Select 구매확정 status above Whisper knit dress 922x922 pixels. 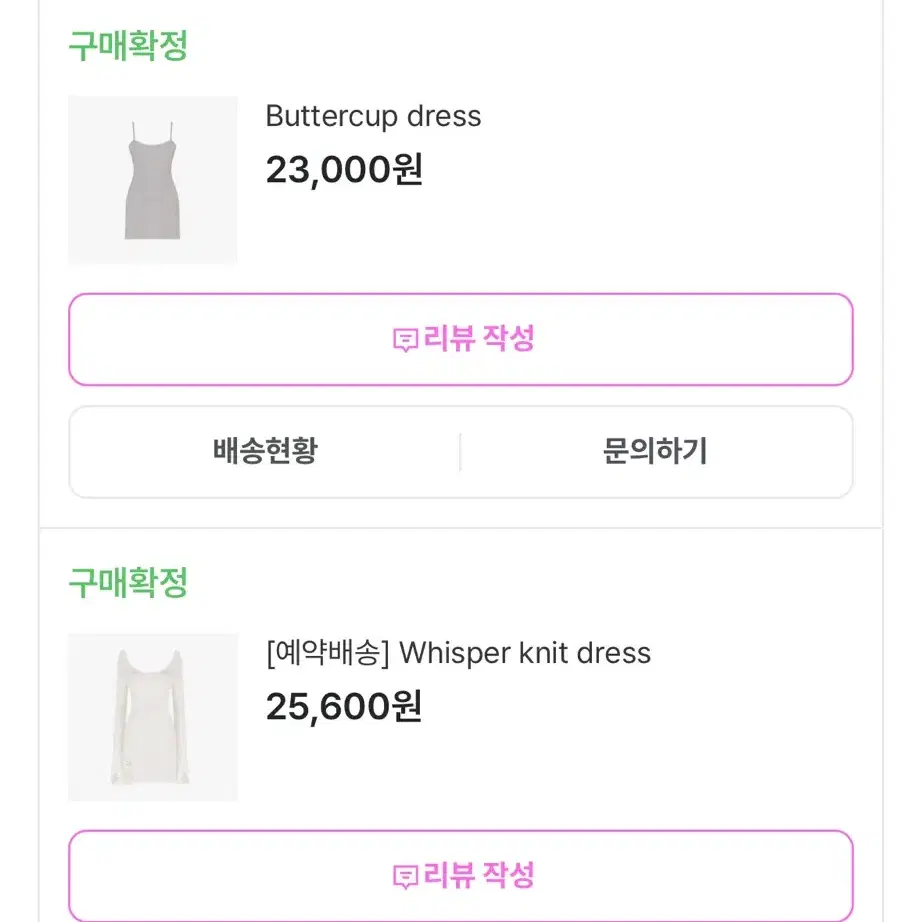(x=128, y=582)
